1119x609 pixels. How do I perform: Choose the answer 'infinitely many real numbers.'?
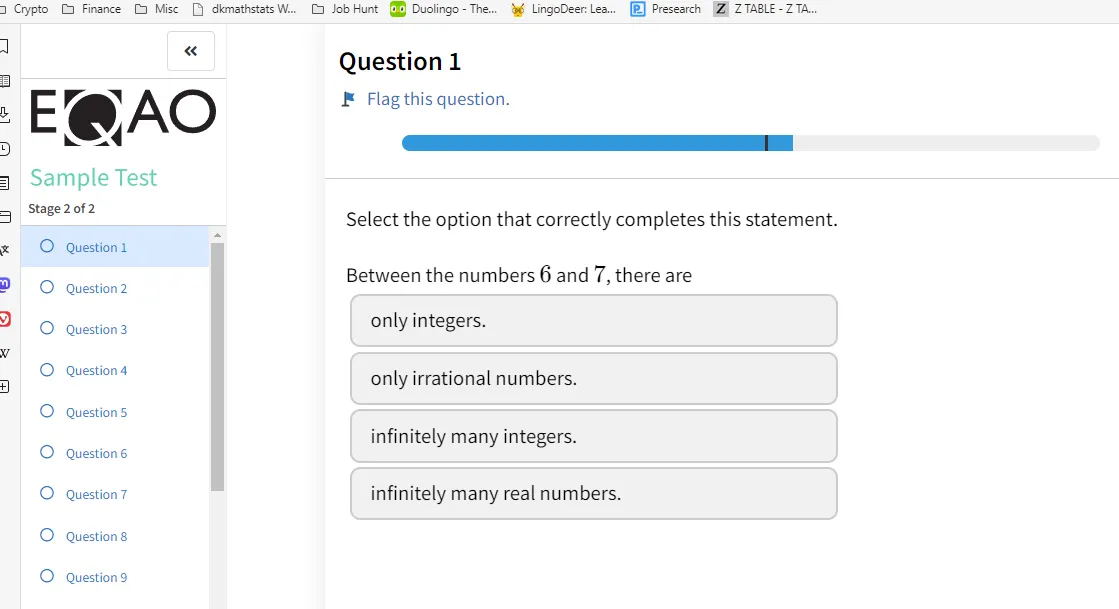pyautogui.click(x=594, y=493)
